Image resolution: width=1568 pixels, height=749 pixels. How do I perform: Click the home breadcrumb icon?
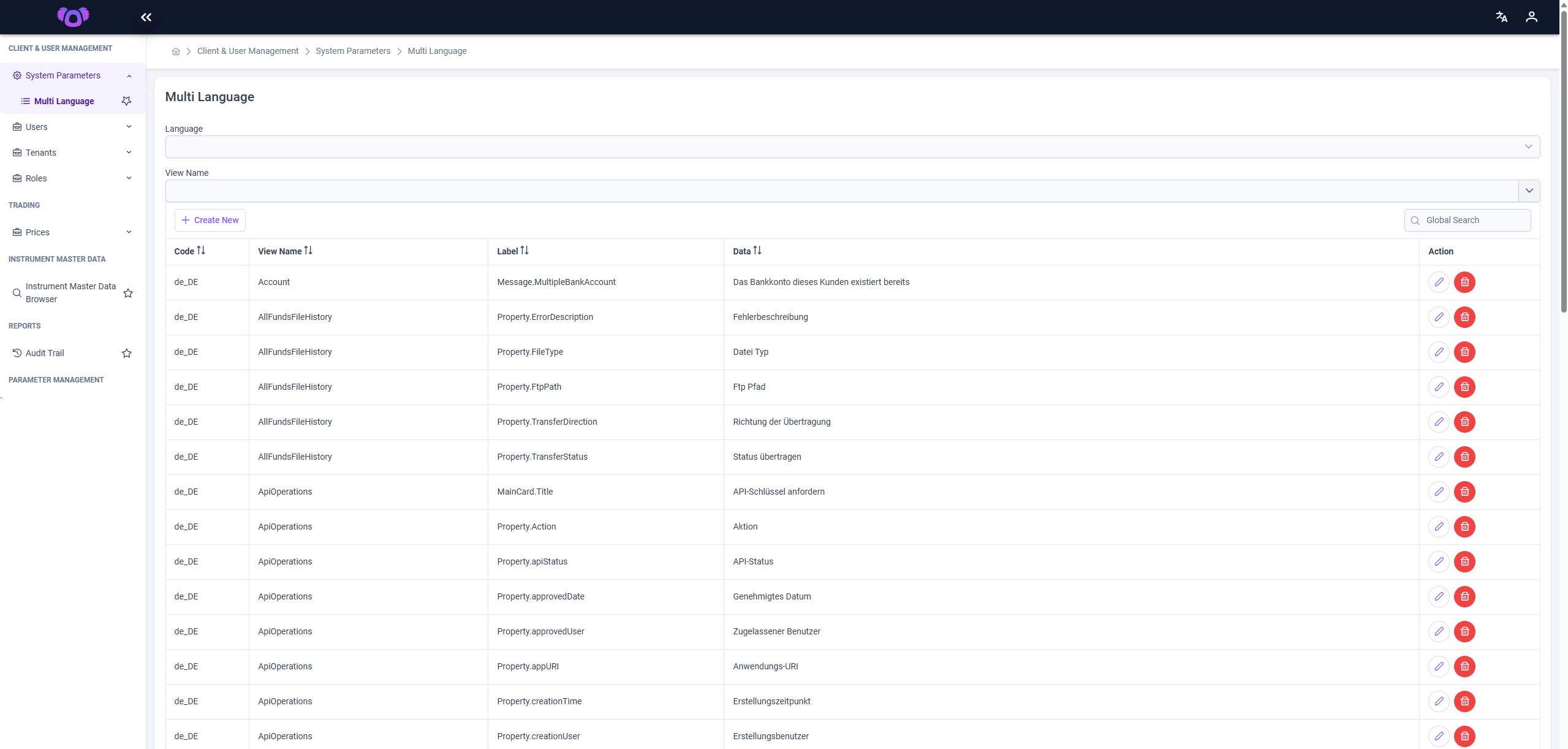[176, 51]
